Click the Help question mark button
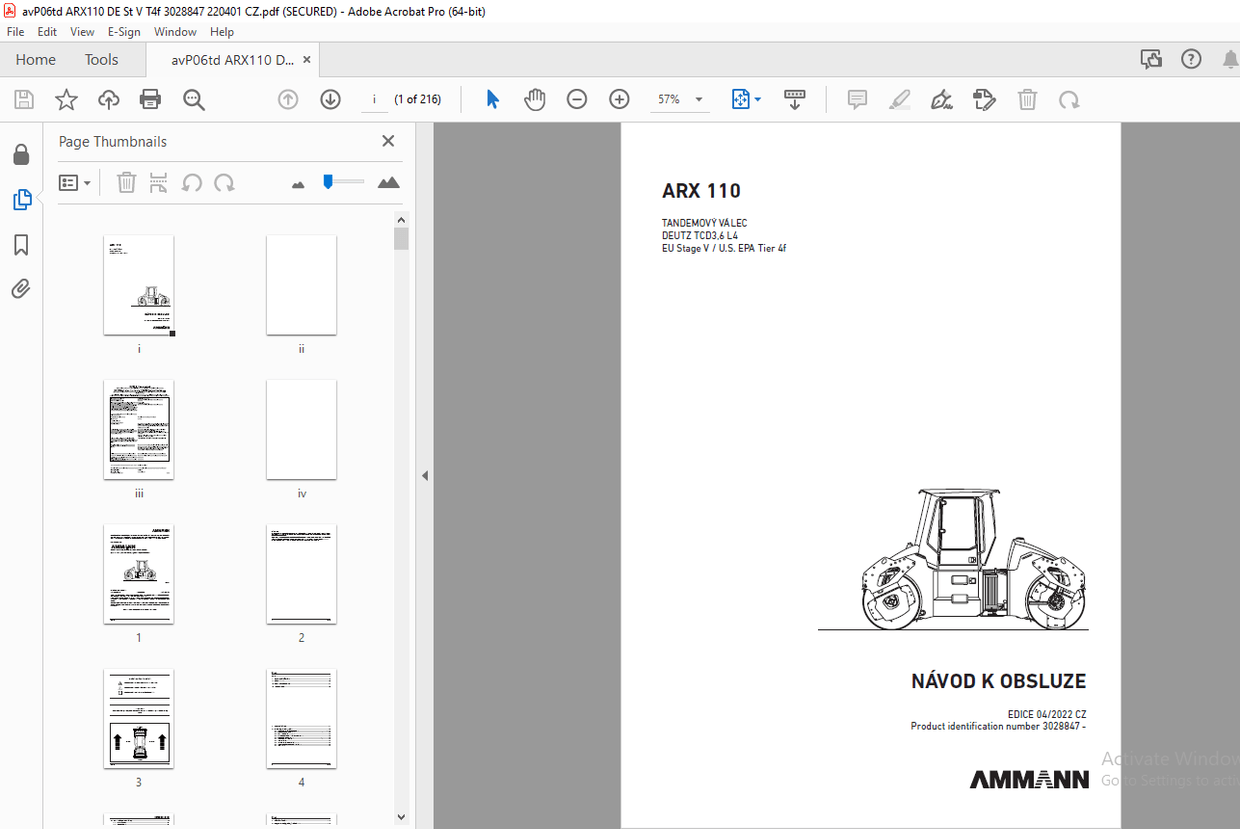The image size is (1240, 829). [x=1191, y=59]
